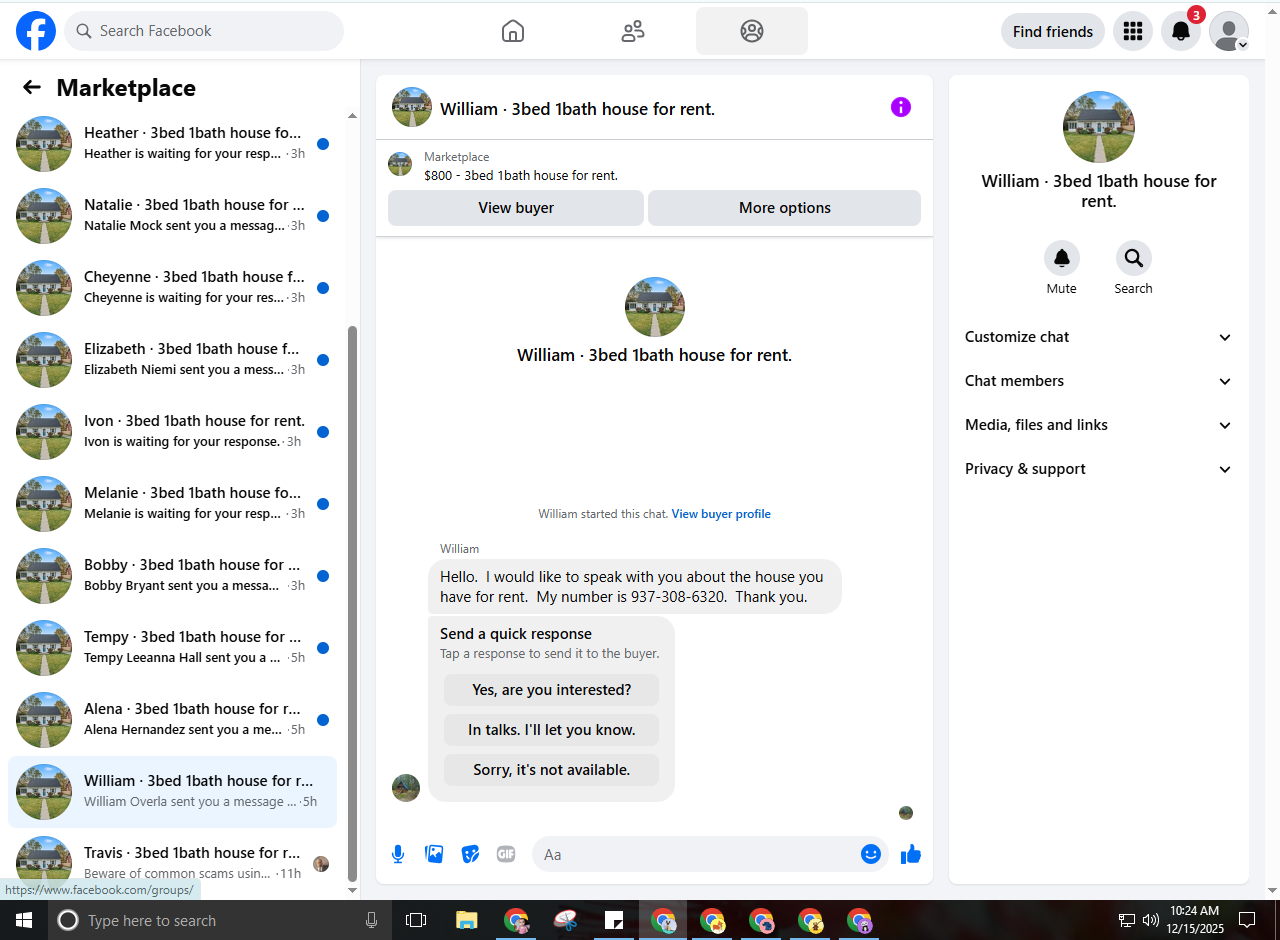
Task: Expand Privacy & support section
Action: click(1099, 469)
